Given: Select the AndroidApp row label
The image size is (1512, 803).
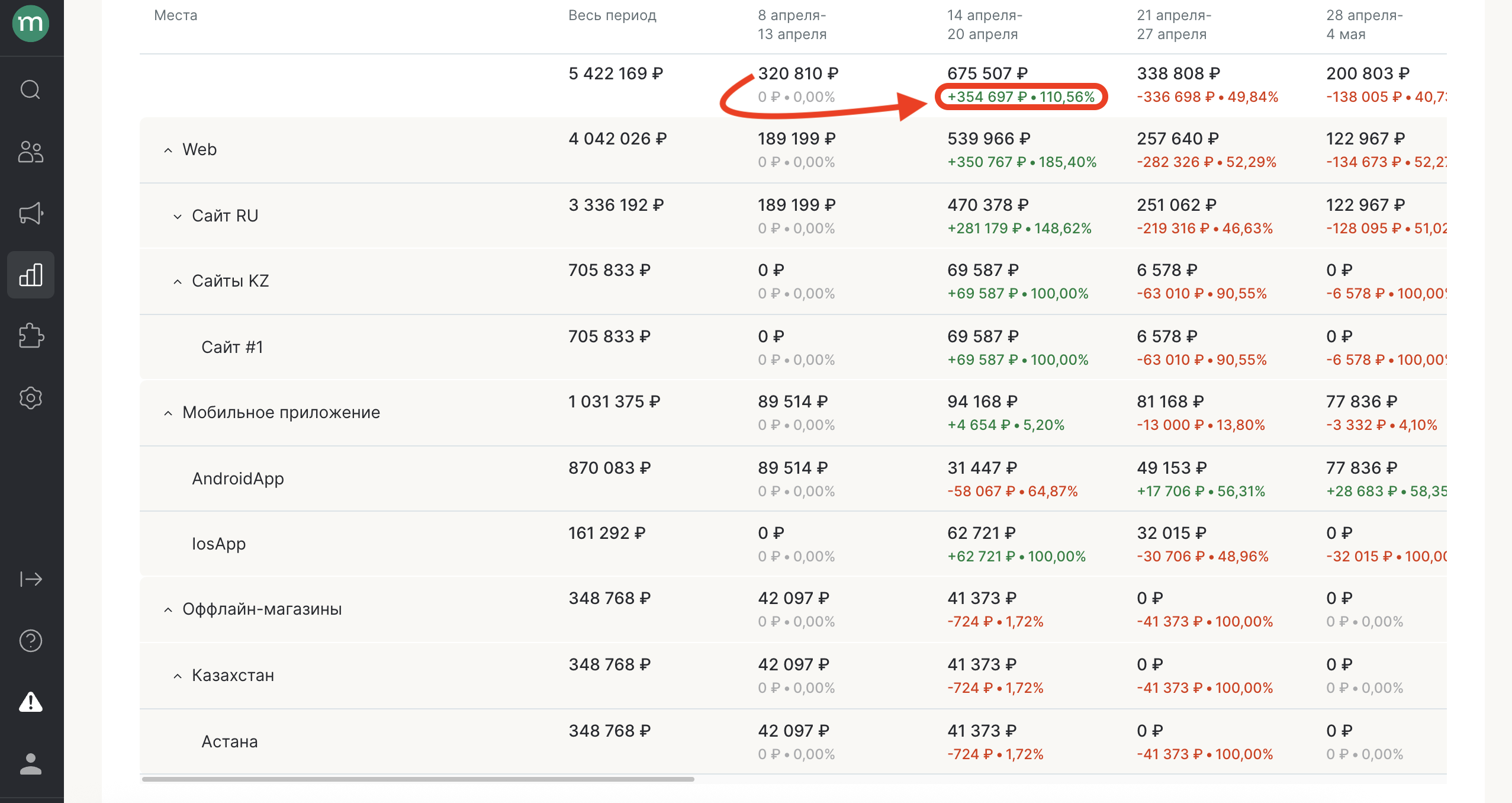Looking at the screenshot, I should (x=238, y=478).
